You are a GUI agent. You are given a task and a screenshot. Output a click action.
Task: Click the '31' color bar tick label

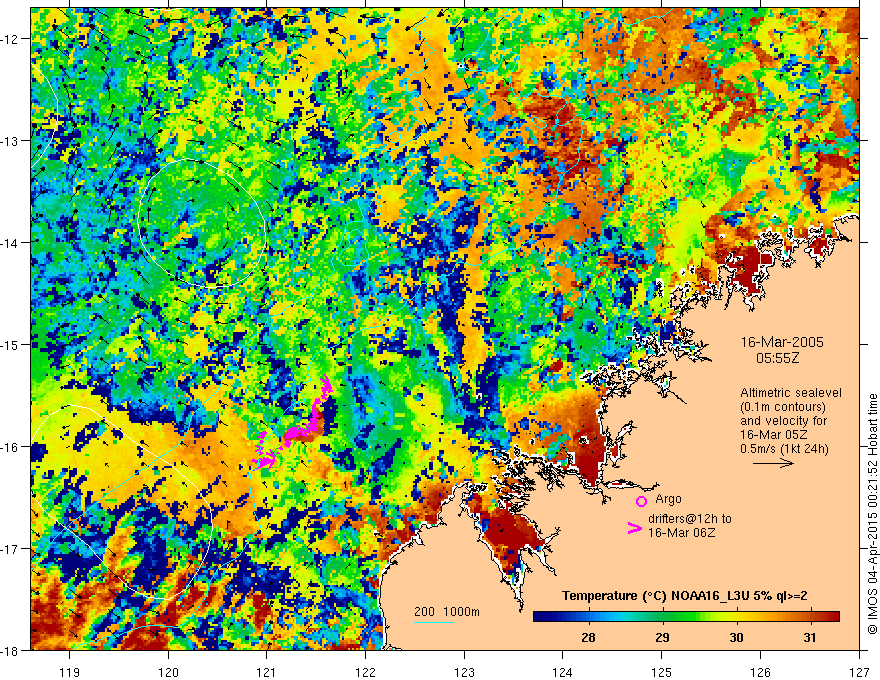810,637
